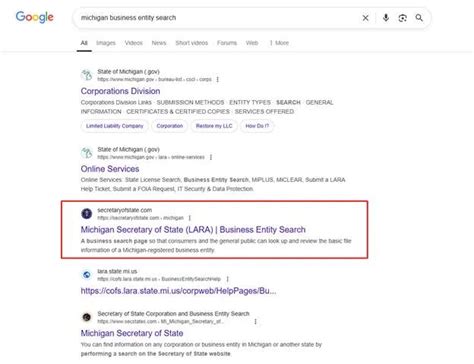474x364 pixels.
Task: Open Google Lens image search icon
Action: 402,18
